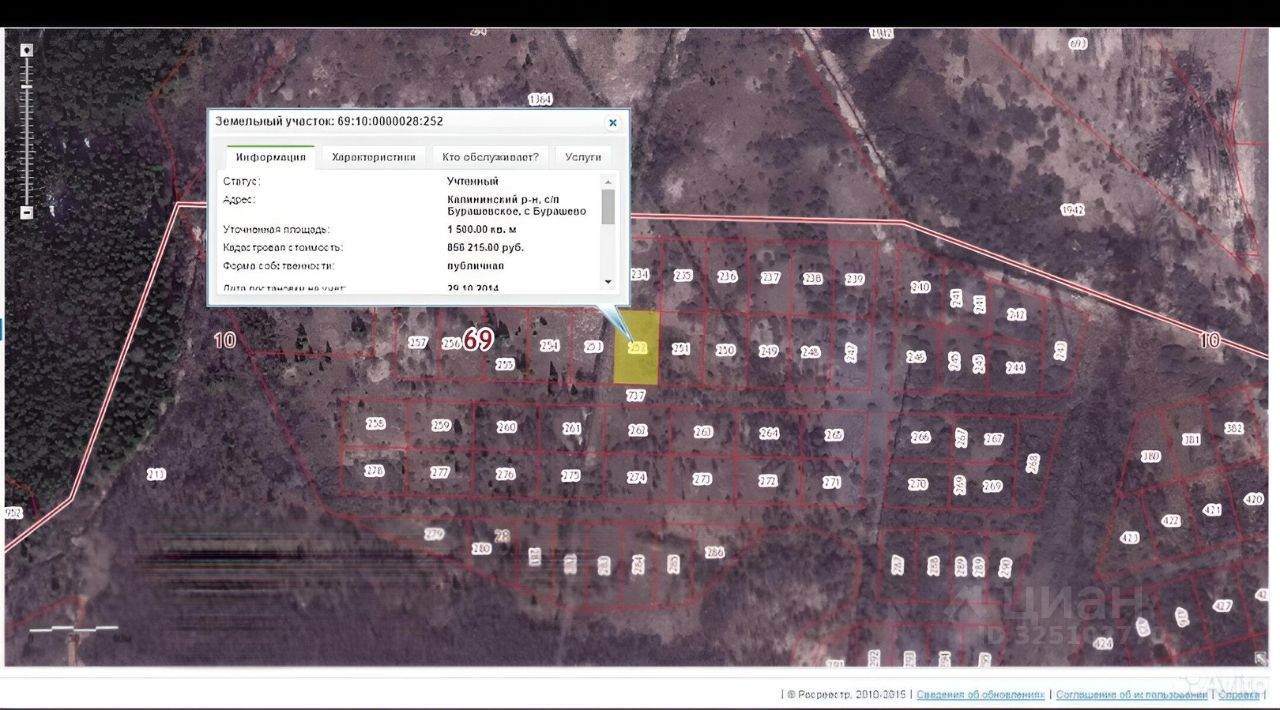Open the Характеристики tab
The height and width of the screenshot is (710, 1280).
pos(373,157)
